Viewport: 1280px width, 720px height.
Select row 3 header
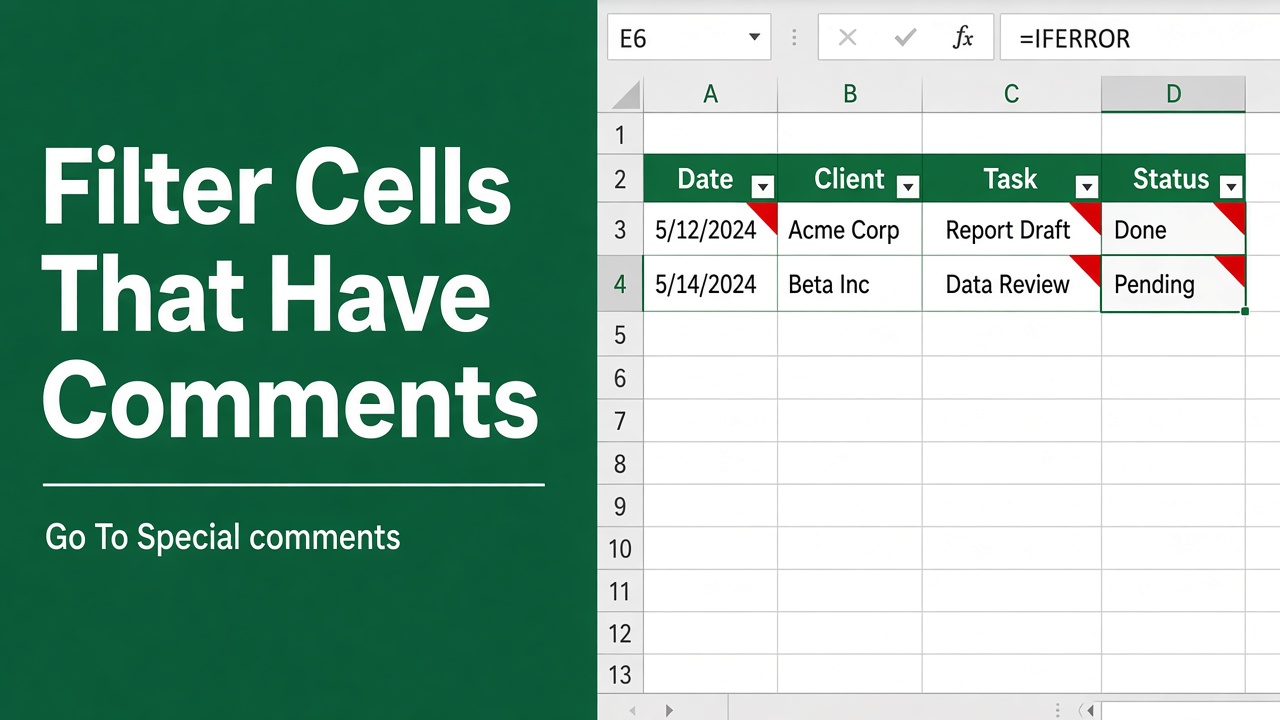(620, 229)
